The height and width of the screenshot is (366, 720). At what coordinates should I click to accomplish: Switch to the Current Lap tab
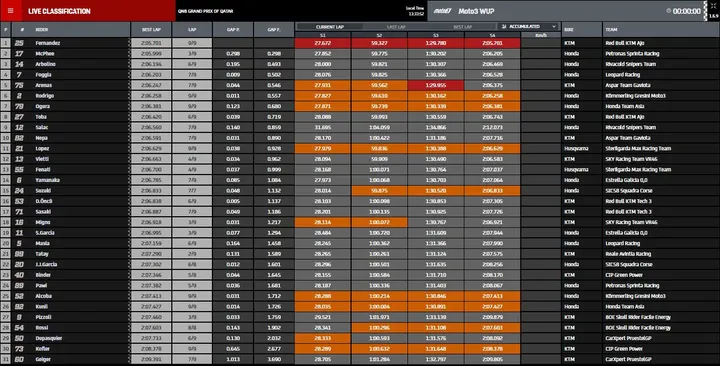tap(330, 27)
